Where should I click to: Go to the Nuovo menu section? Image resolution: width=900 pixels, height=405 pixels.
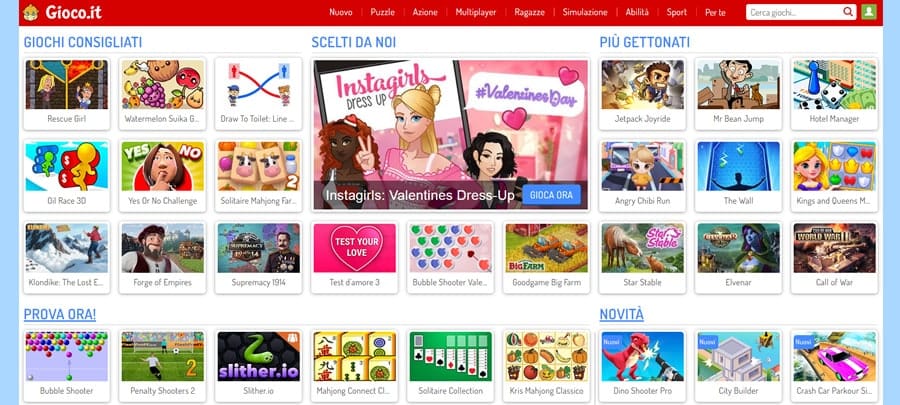pos(341,12)
